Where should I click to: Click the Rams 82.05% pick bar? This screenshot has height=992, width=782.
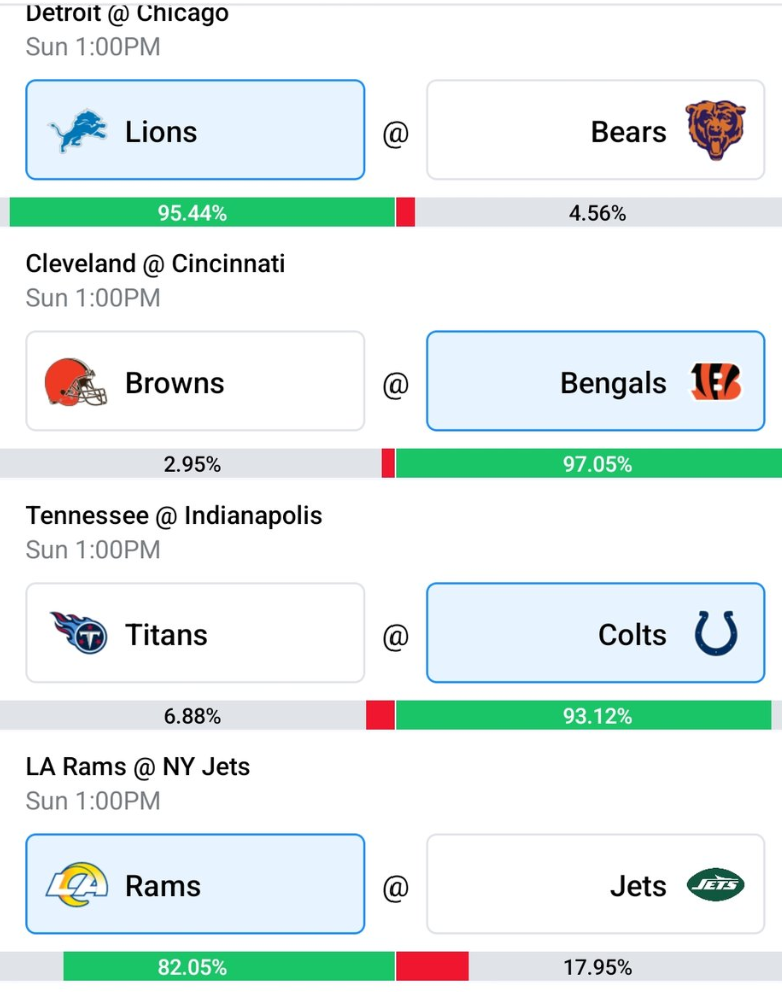(x=229, y=966)
